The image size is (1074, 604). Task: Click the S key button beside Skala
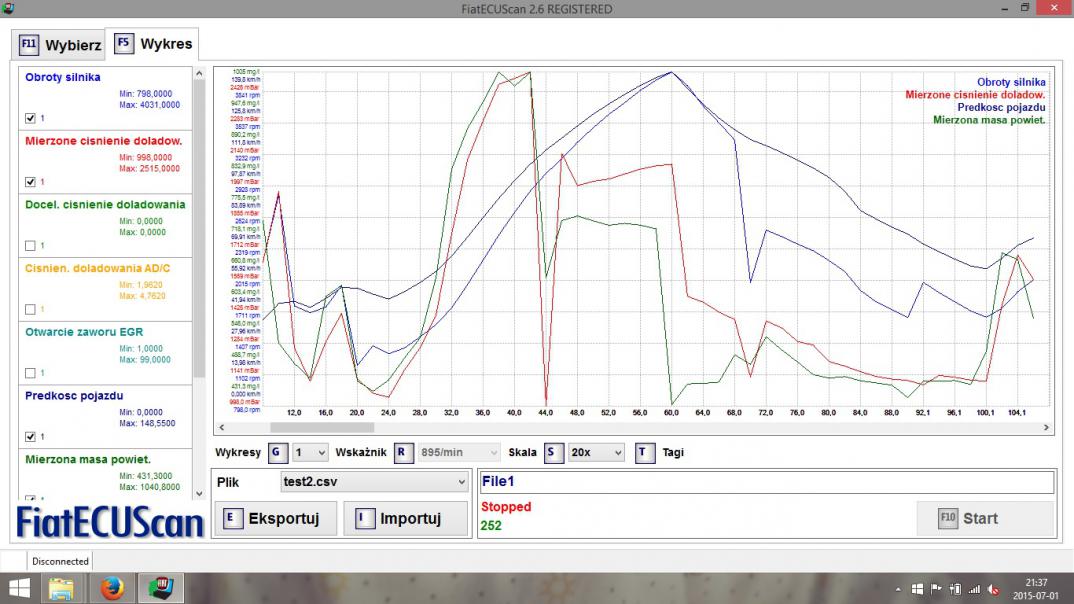point(553,453)
